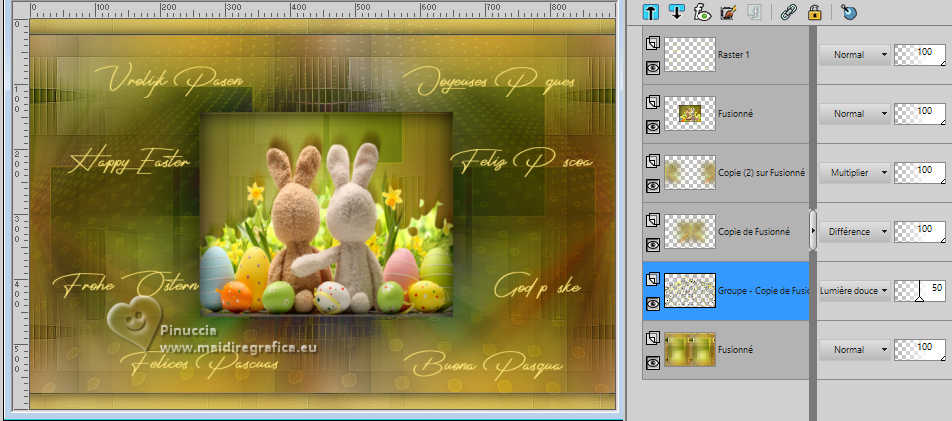The height and width of the screenshot is (421, 952).
Task: Hide the selected Groupe - Copie layer
Action: coord(653,304)
